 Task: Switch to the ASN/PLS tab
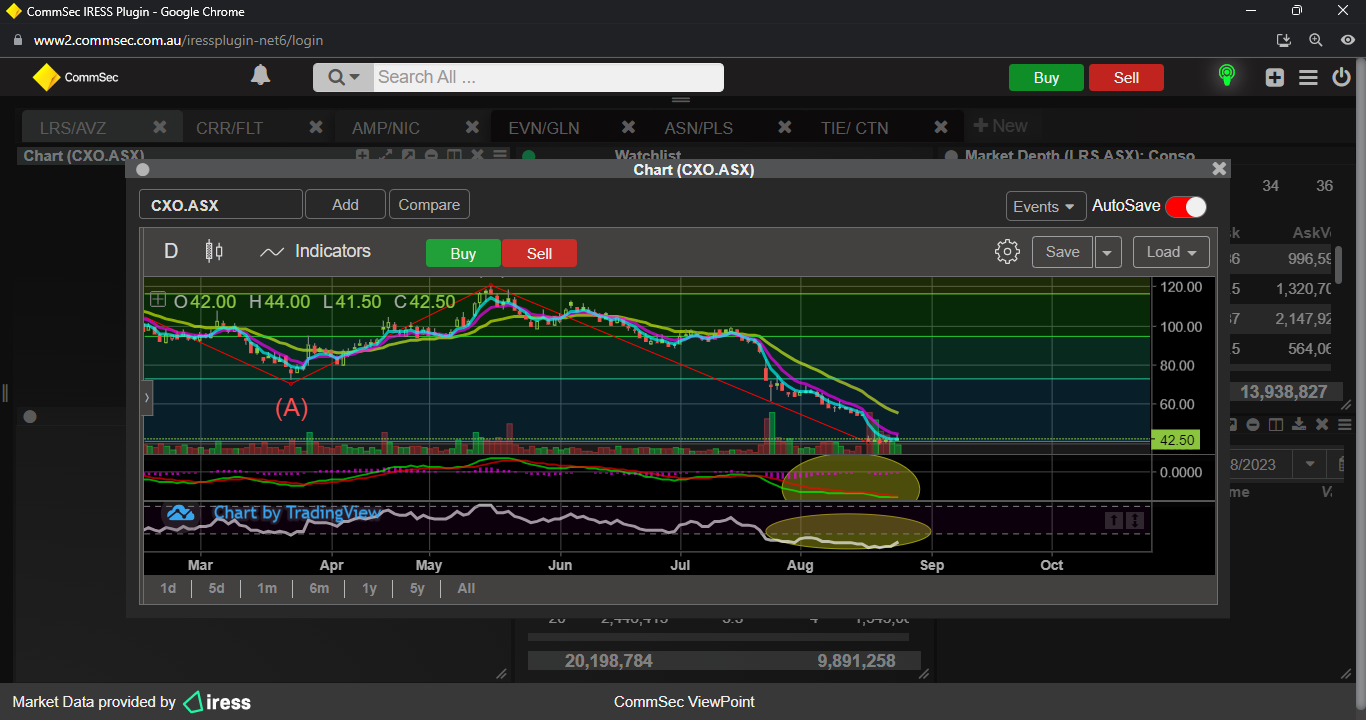click(x=699, y=128)
